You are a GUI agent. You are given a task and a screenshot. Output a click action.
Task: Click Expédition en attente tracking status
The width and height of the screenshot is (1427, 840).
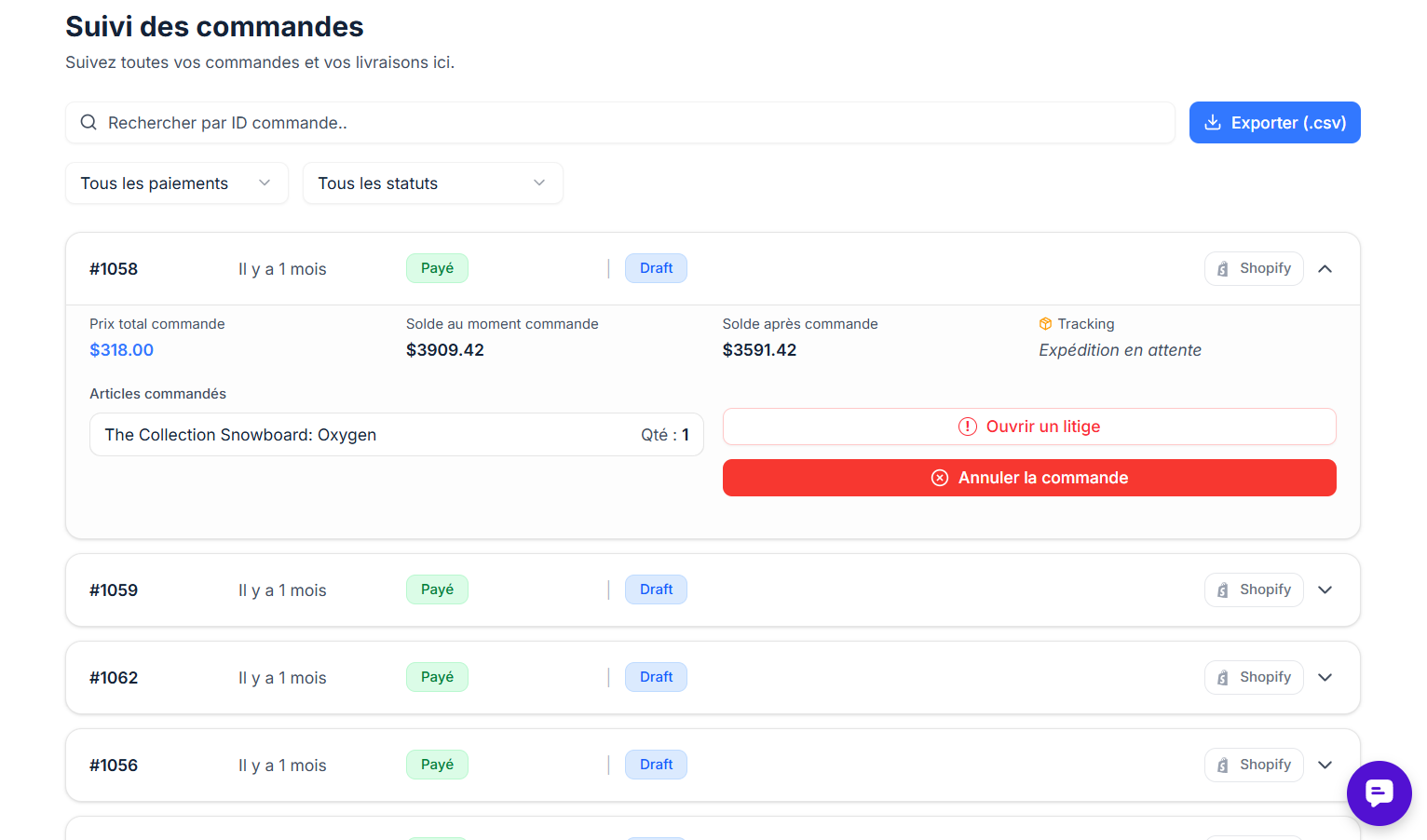tap(1120, 350)
